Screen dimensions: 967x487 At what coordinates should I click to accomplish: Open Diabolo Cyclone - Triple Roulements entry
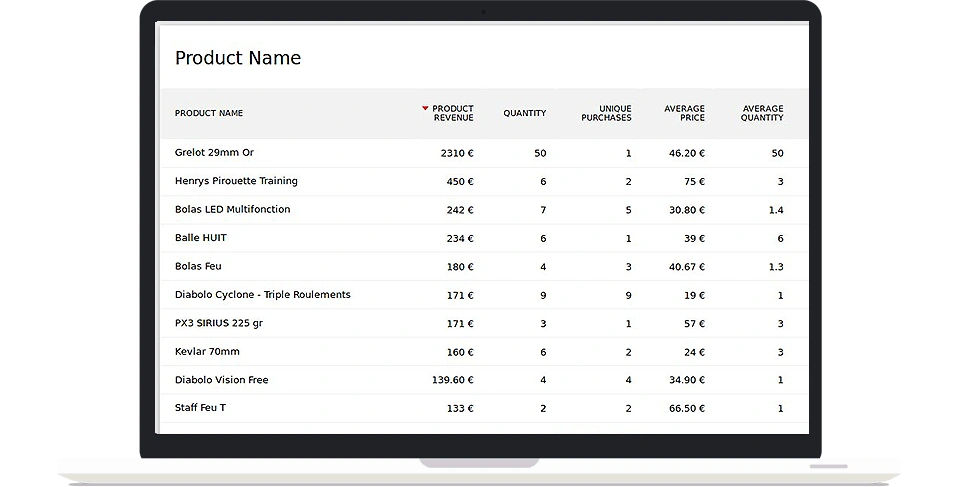coord(262,294)
